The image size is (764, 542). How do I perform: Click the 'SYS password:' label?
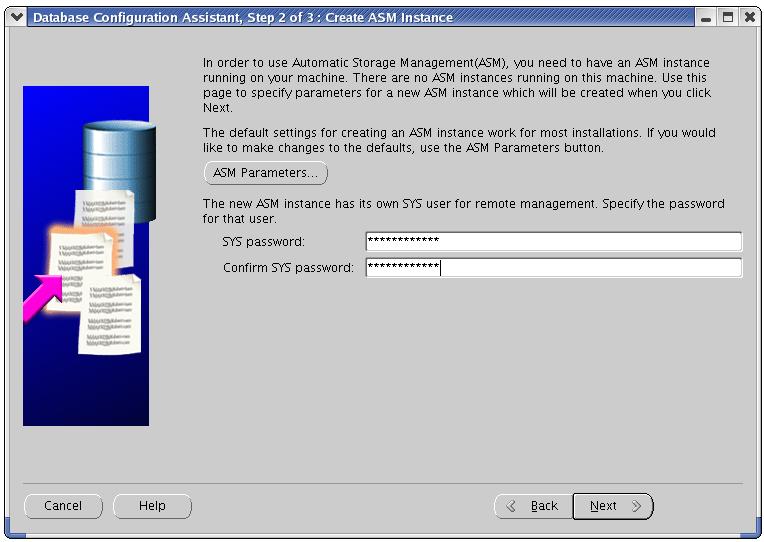tap(263, 242)
